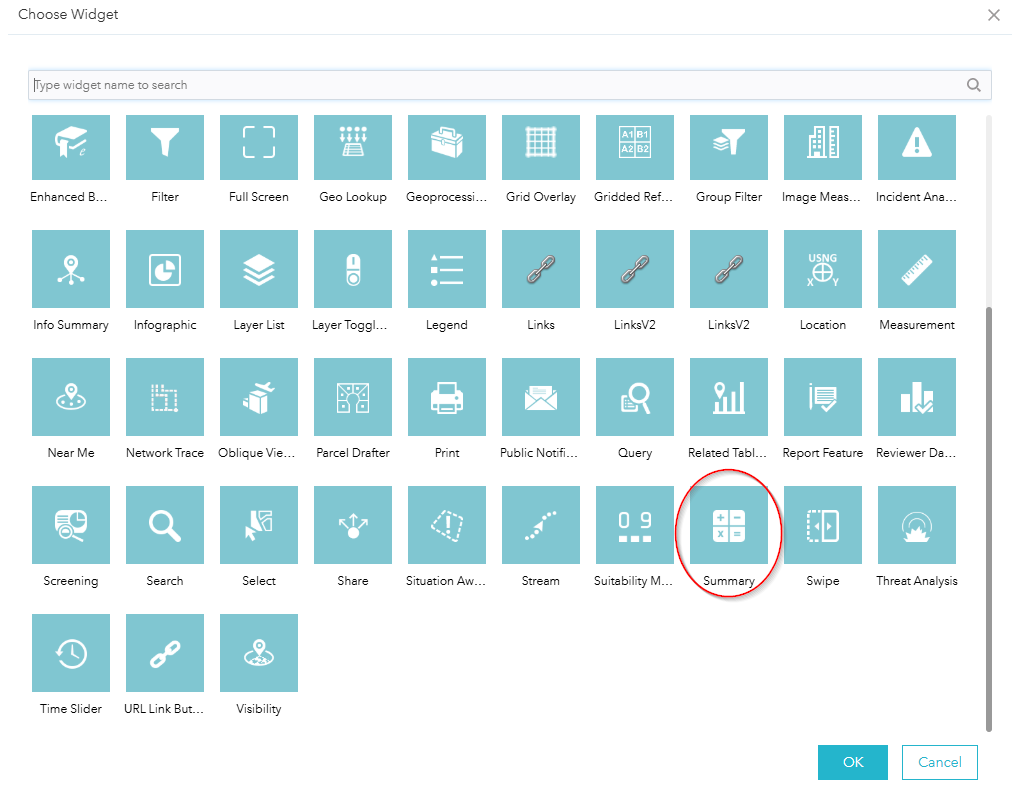1016x791 pixels.
Task: Select the Visibility widget
Action: [258, 653]
